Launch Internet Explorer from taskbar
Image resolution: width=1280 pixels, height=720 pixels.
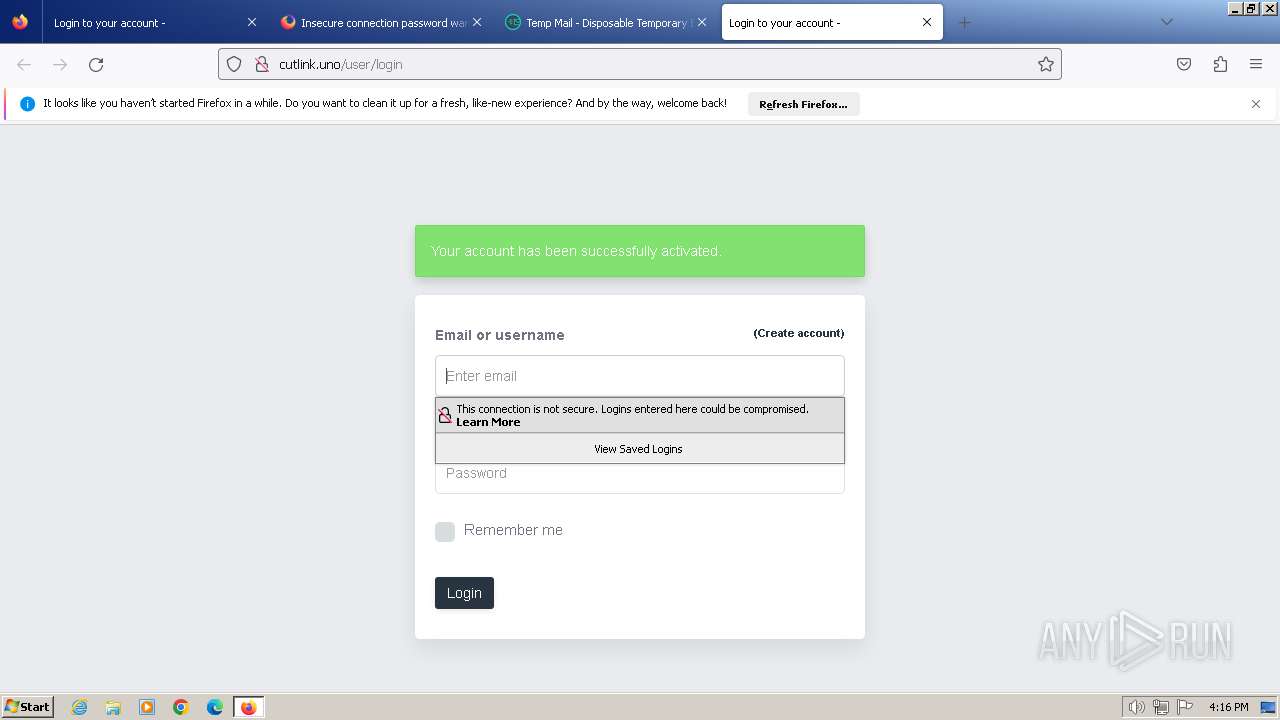[79, 707]
